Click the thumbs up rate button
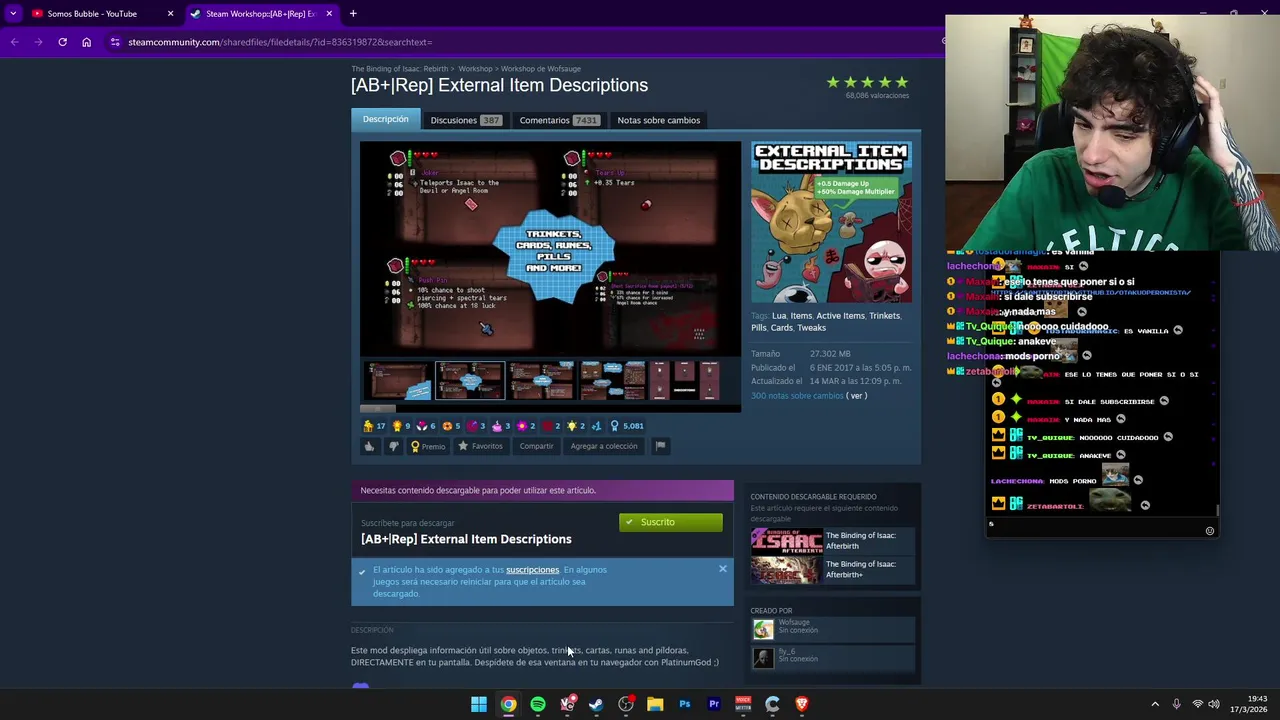The image size is (1280, 720). tap(369, 446)
